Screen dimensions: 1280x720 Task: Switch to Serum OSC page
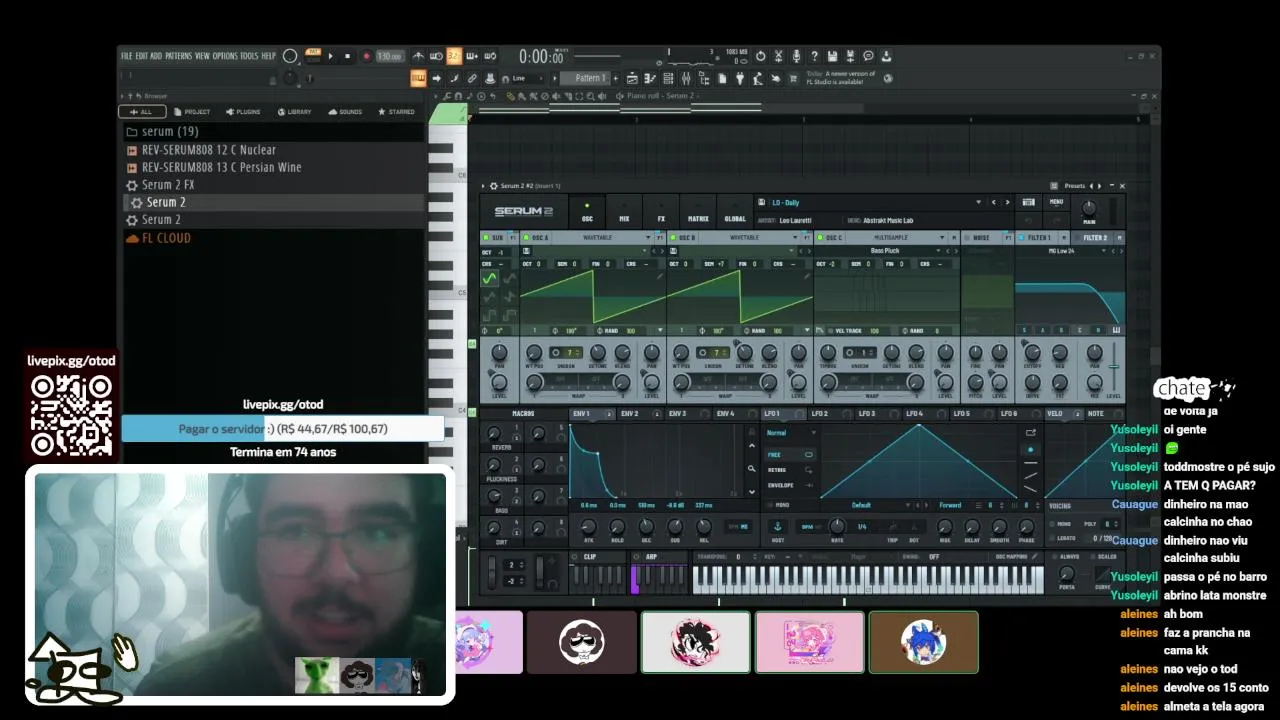coord(587,212)
